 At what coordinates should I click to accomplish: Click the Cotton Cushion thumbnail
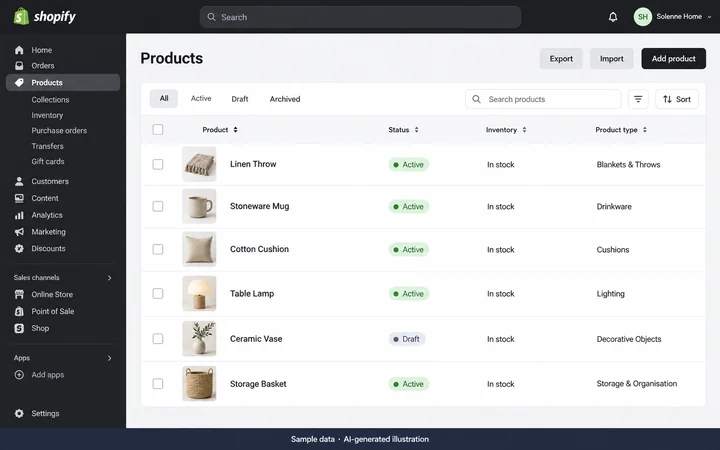tap(199, 249)
